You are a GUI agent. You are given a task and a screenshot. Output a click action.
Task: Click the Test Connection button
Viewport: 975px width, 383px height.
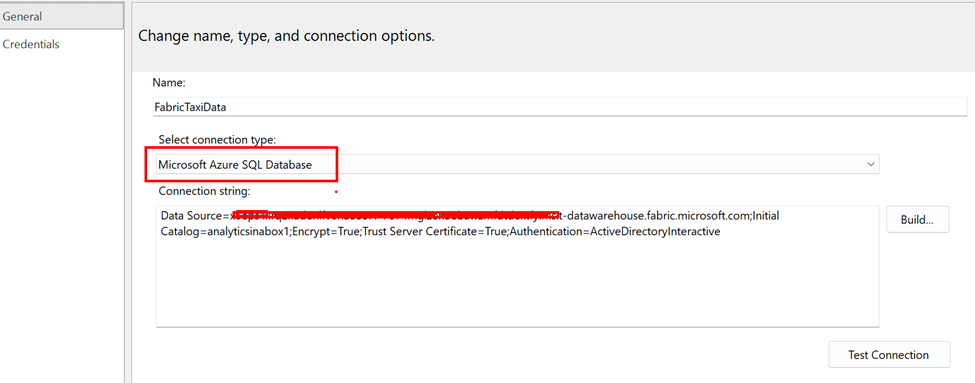[889, 355]
